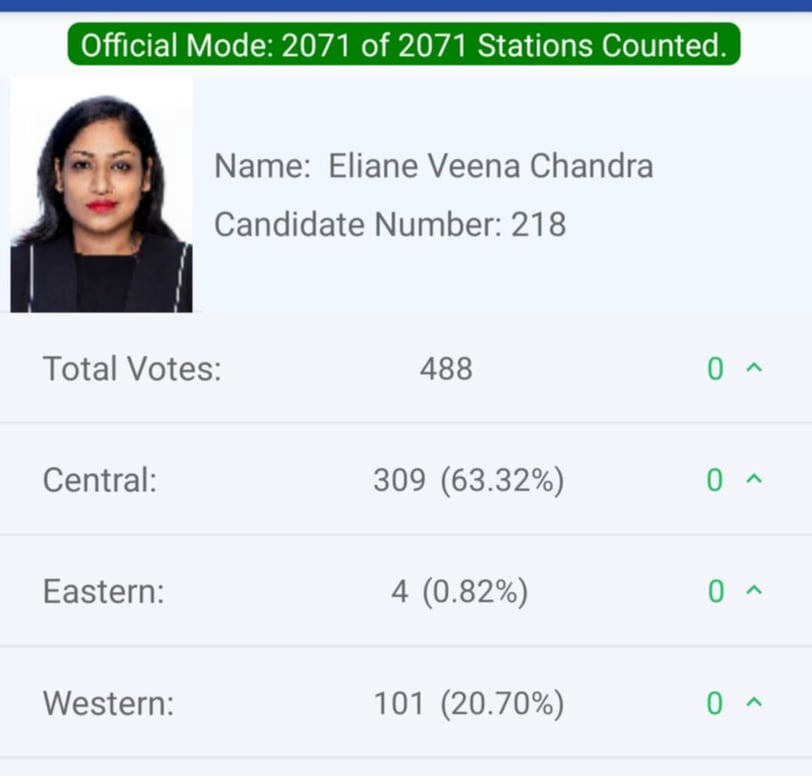Image resolution: width=812 pixels, height=776 pixels.
Task: Expand the Eastern division row label
Action: (x=104, y=592)
